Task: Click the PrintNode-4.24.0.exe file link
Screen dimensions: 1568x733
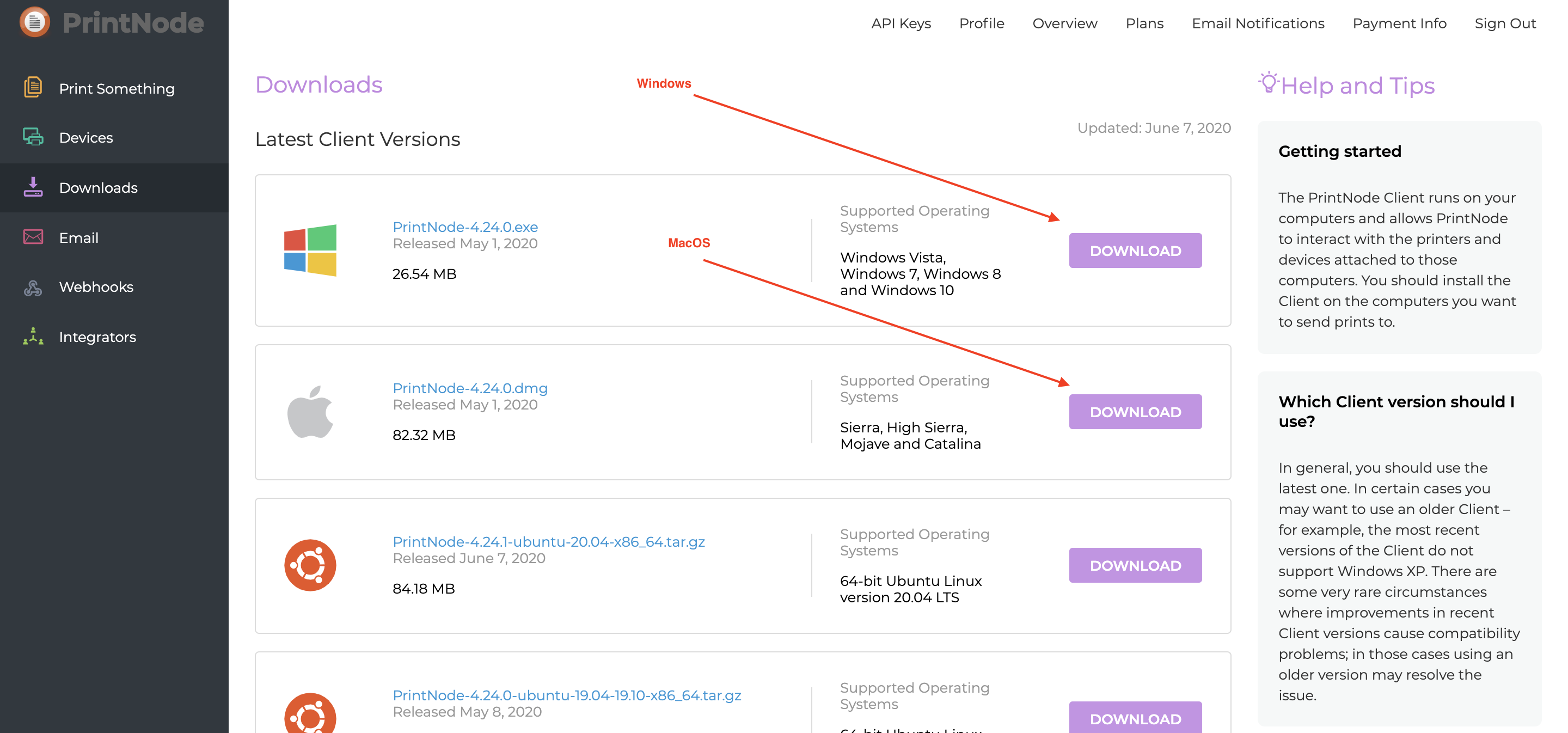Action: pos(465,227)
